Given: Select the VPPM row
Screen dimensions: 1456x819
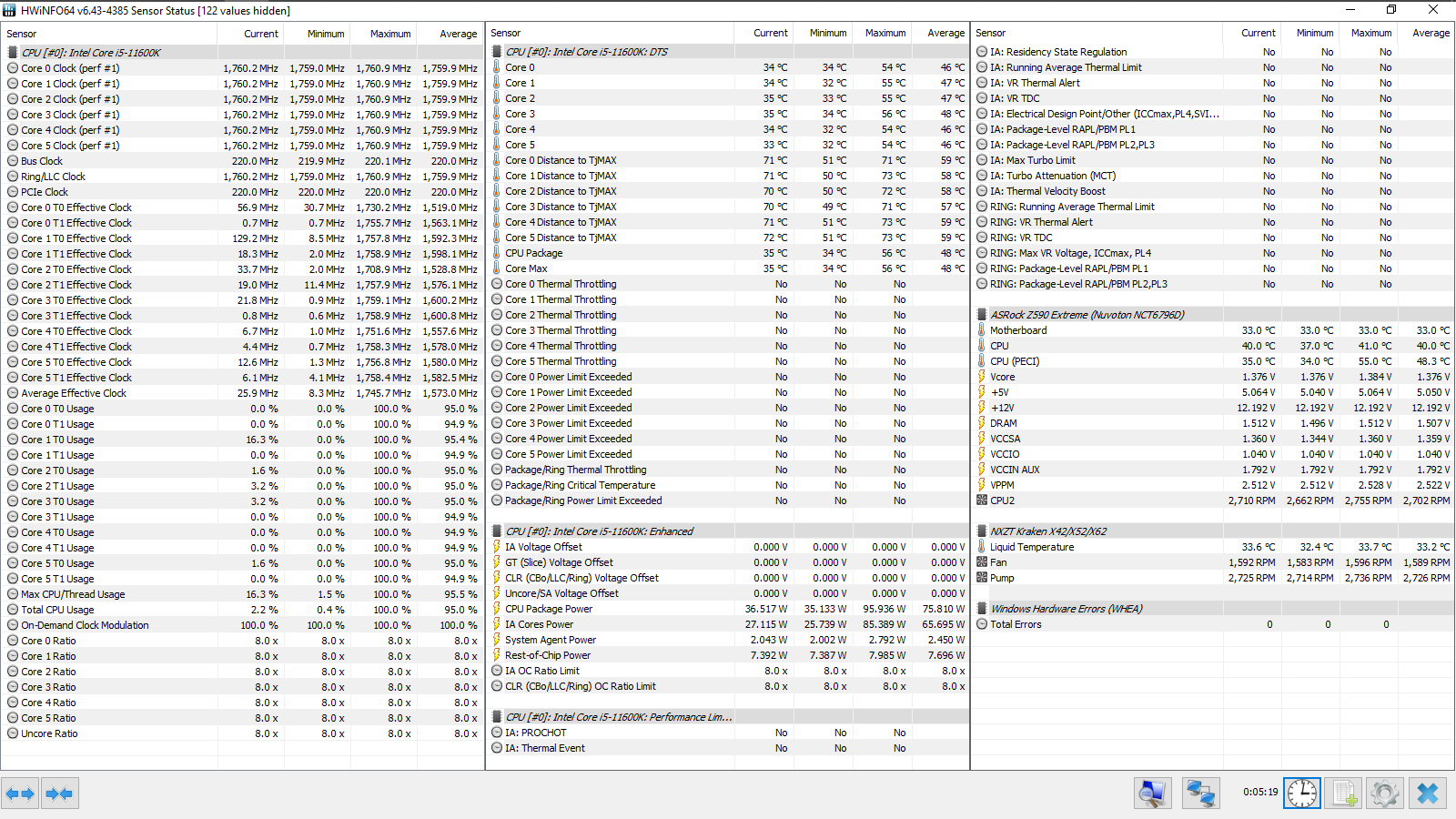Looking at the screenshot, I should tap(1213, 485).
